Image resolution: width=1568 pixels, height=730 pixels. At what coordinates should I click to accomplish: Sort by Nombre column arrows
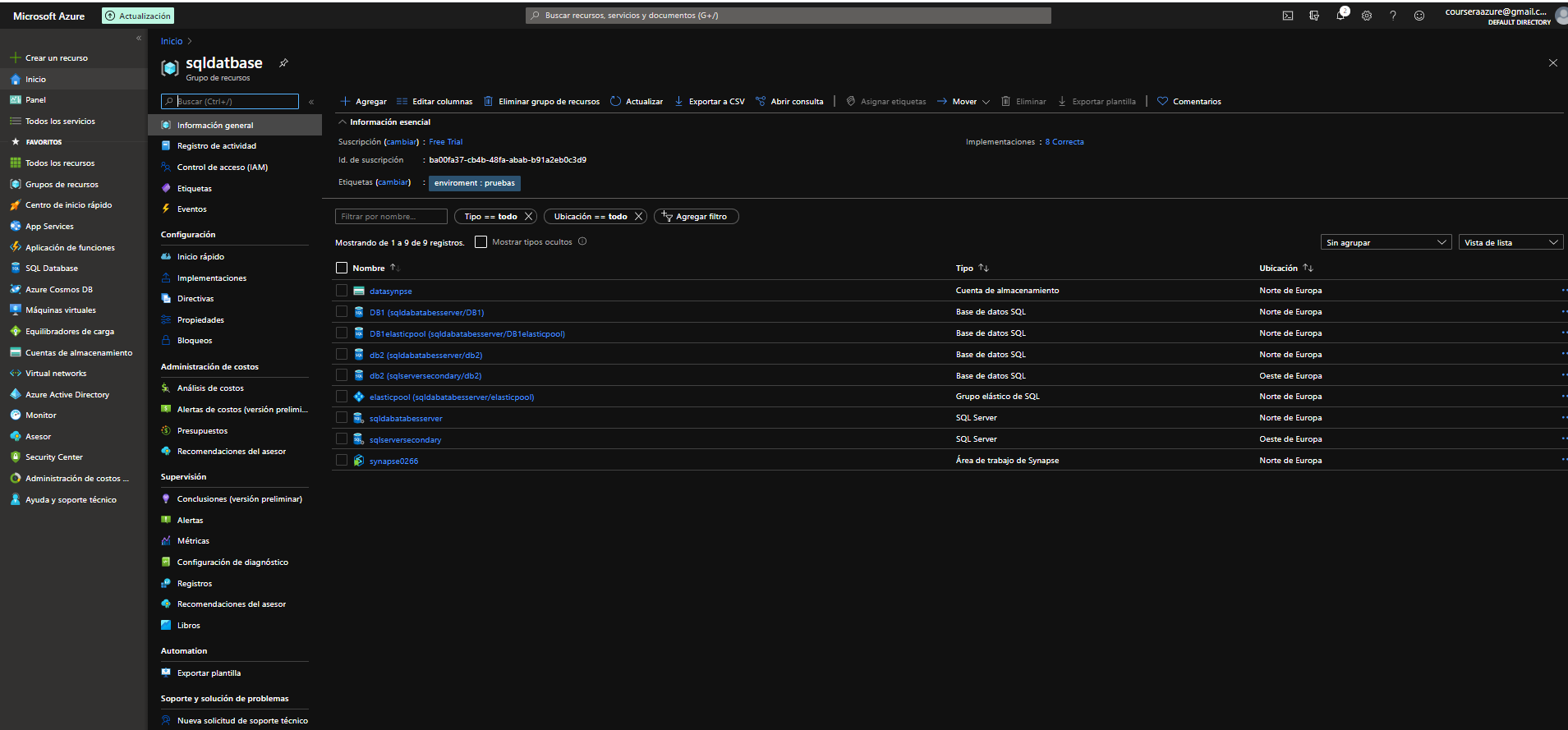point(395,268)
